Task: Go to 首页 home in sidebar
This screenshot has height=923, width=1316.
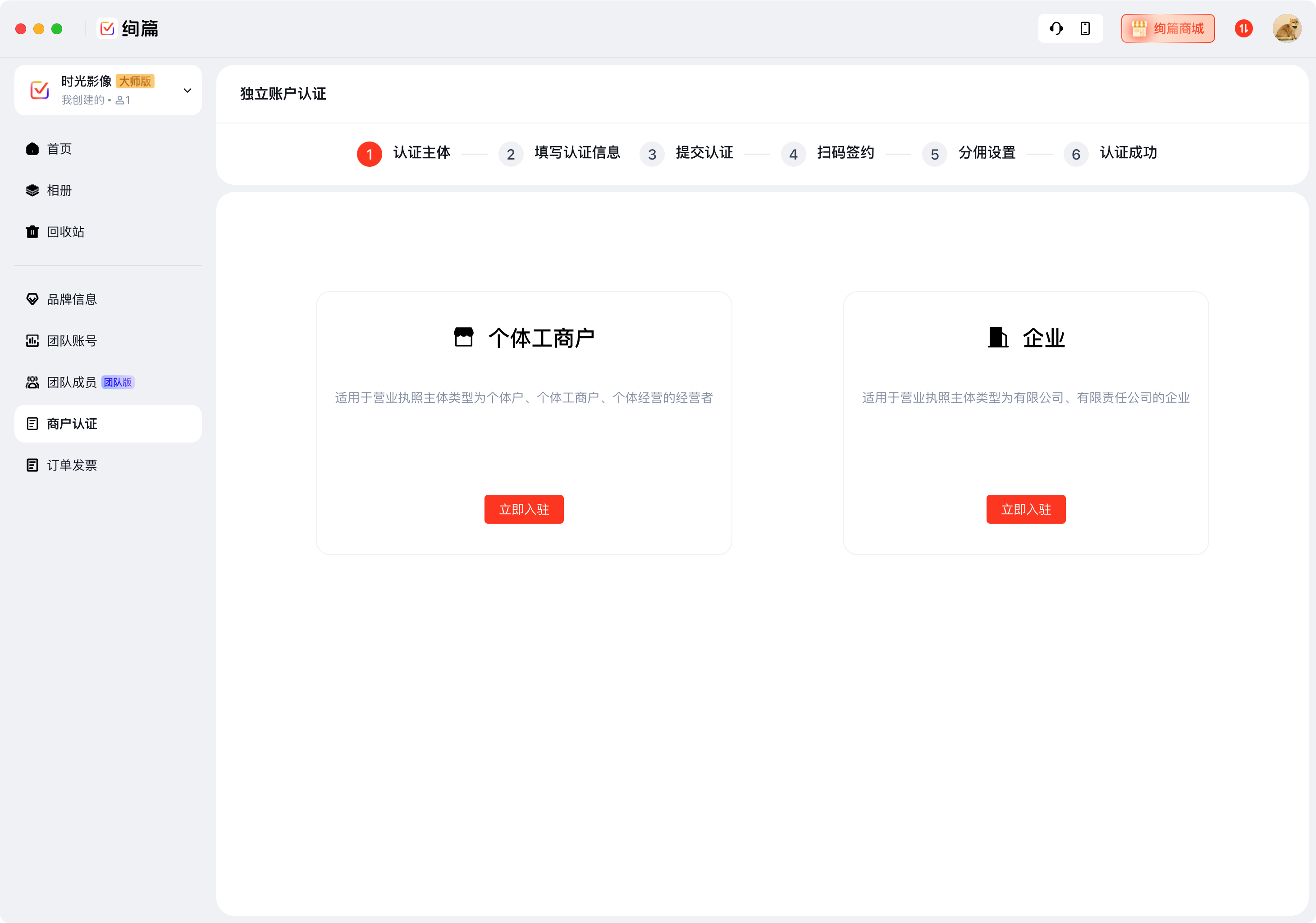Action: click(x=59, y=149)
